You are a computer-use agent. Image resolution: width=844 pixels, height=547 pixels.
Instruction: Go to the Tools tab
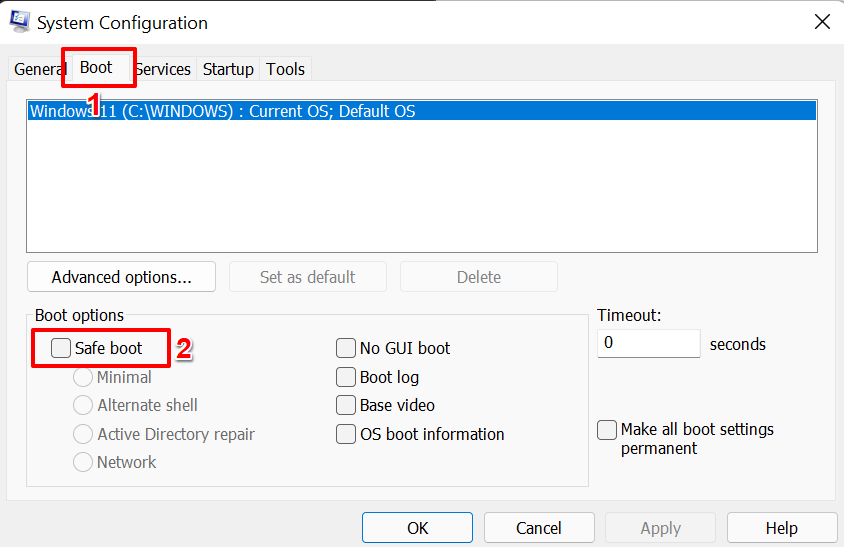point(285,69)
